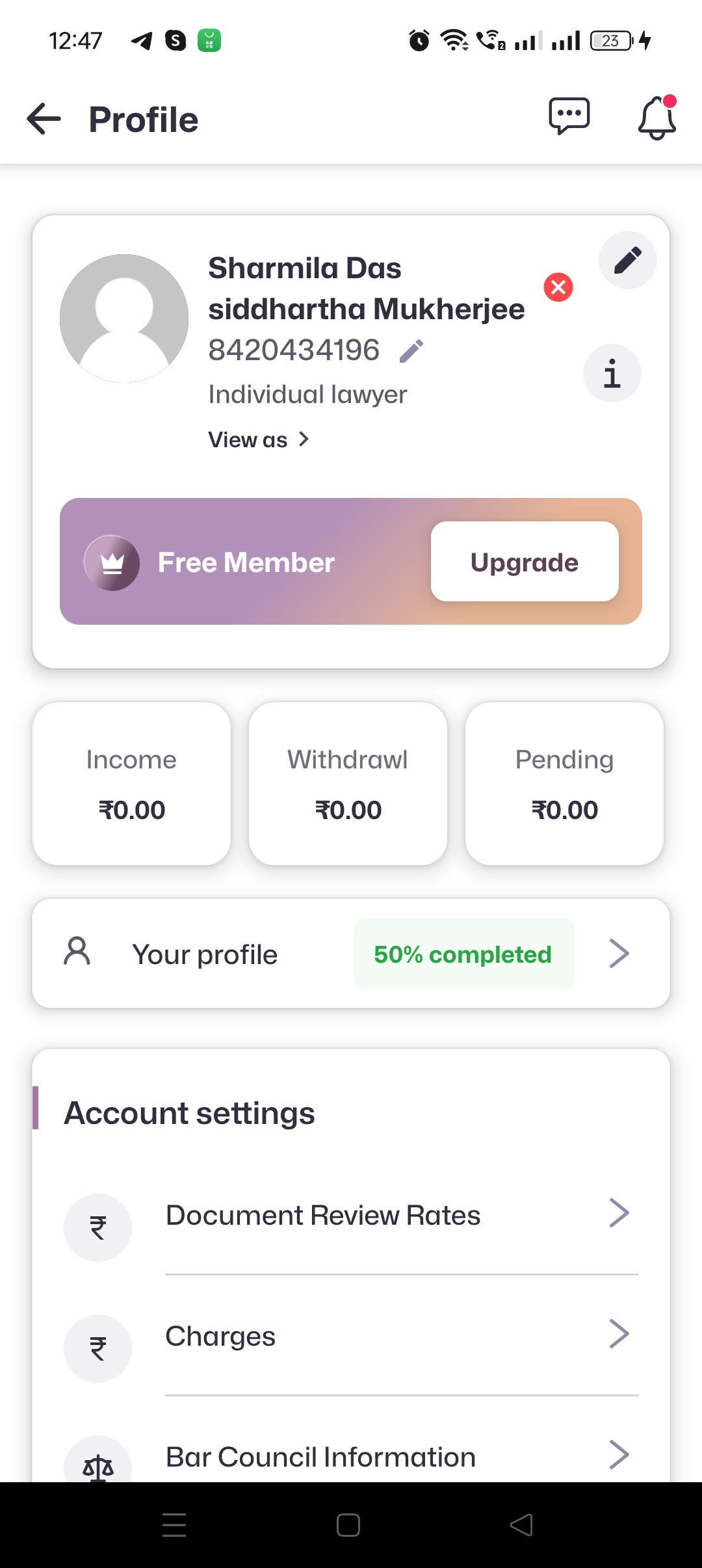Tap the Pending amount card
The height and width of the screenshot is (1568, 702).
tap(564, 783)
